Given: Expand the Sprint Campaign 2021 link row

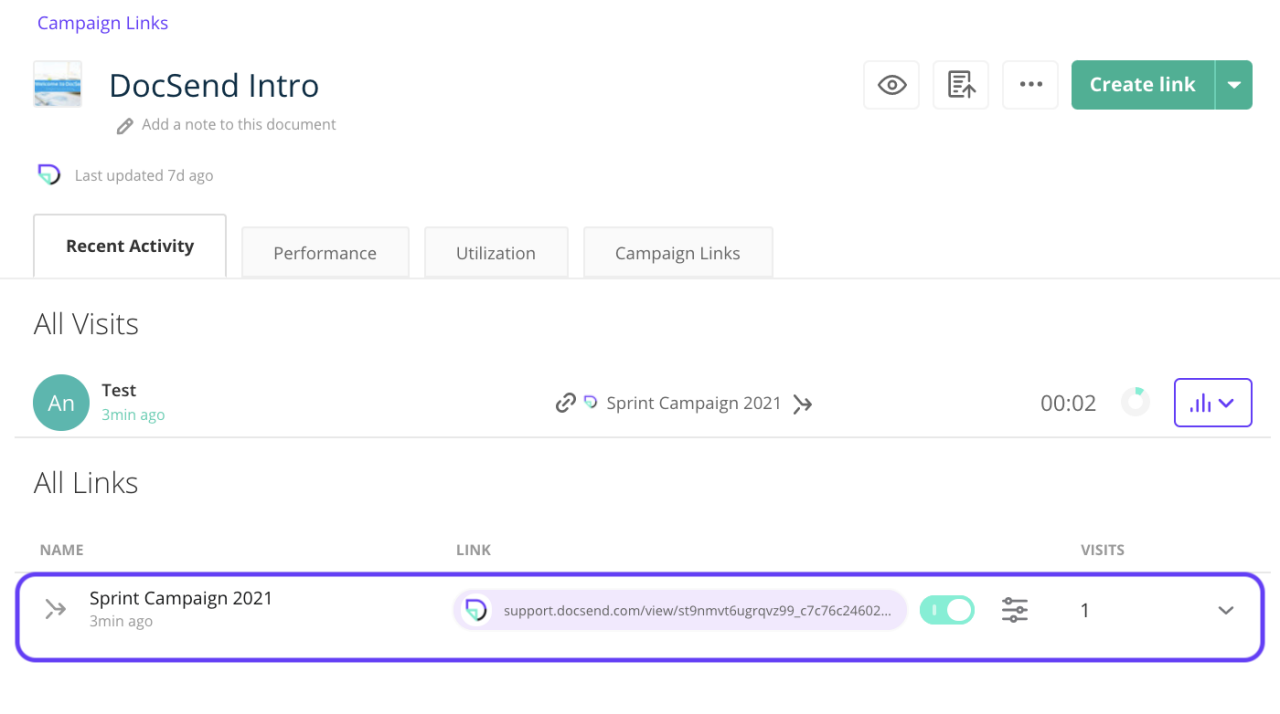Looking at the screenshot, I should (1226, 610).
